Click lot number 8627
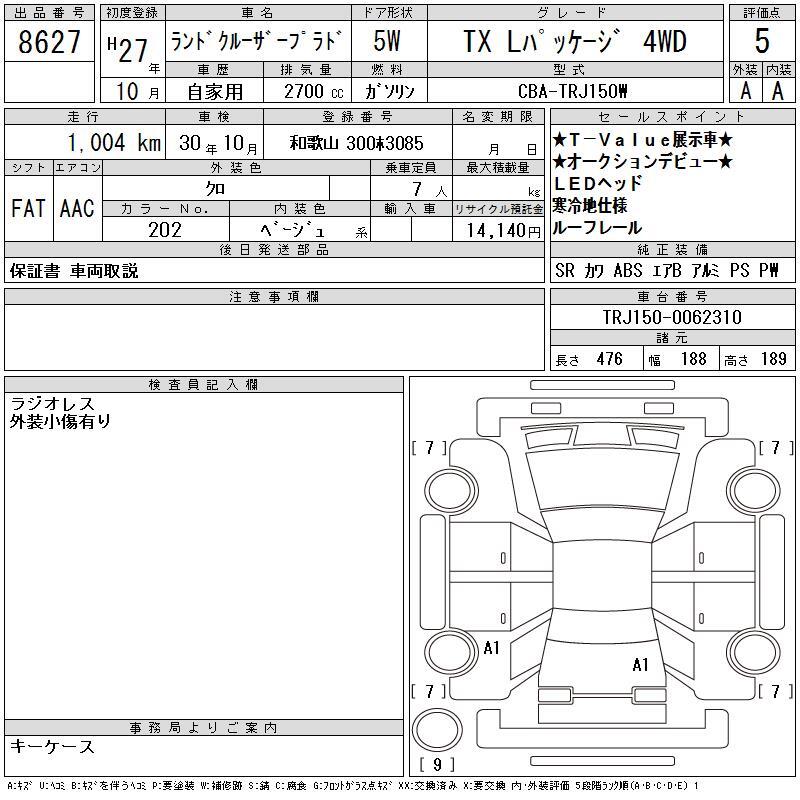Image resolution: width=800 pixels, height=800 pixels. click(x=49, y=41)
